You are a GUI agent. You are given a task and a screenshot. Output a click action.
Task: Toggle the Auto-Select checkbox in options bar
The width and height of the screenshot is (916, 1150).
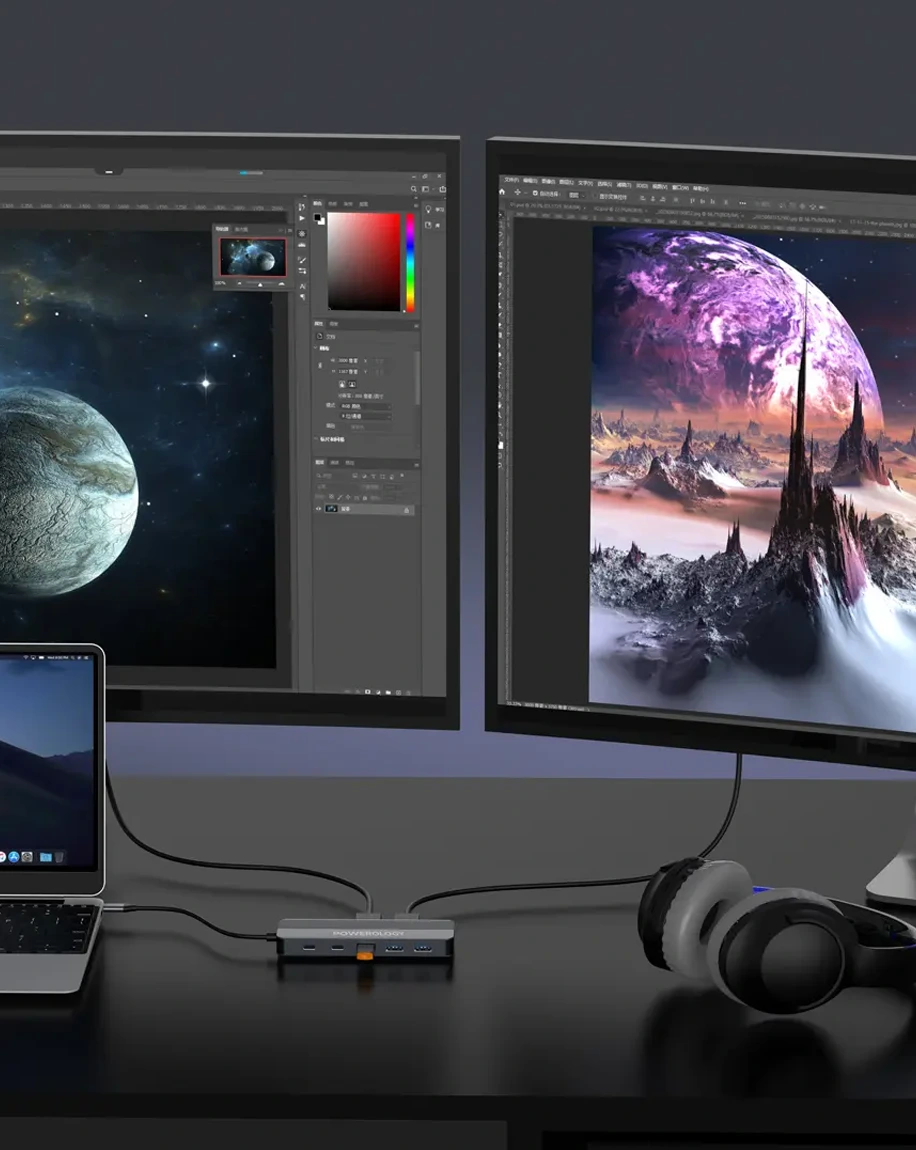535,194
